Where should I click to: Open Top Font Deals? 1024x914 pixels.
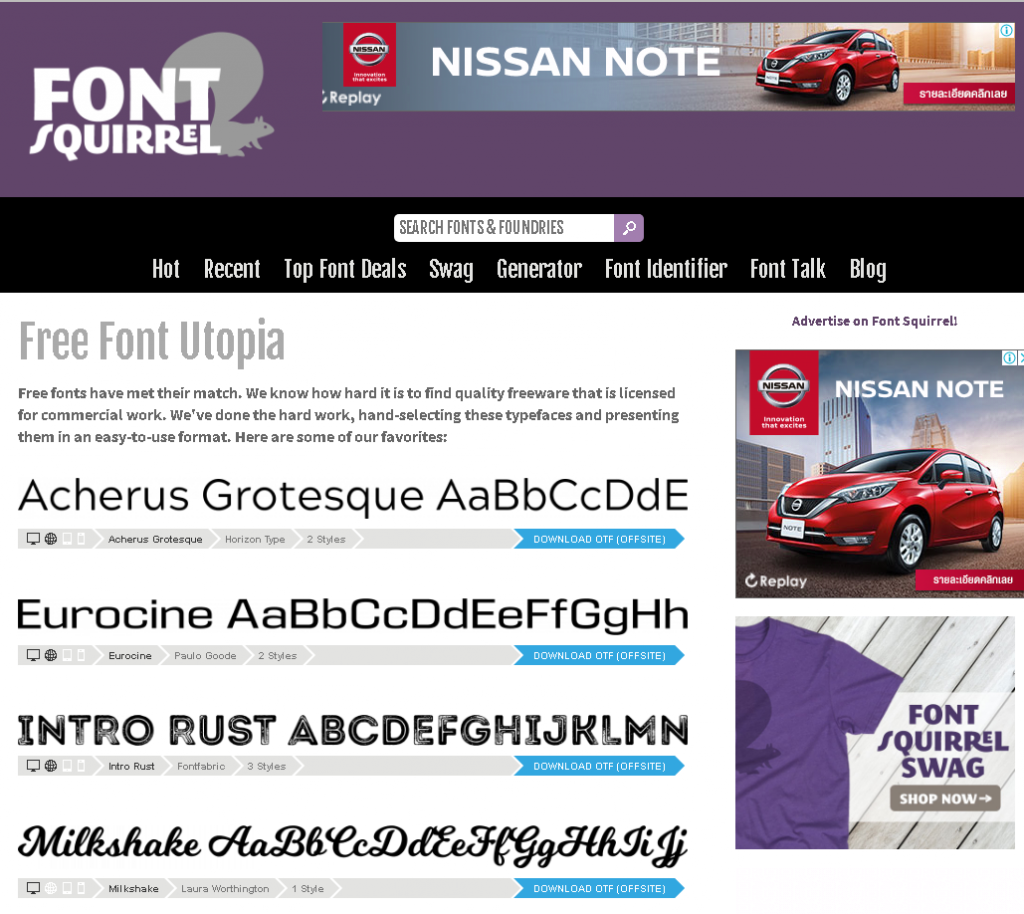pyautogui.click(x=345, y=269)
